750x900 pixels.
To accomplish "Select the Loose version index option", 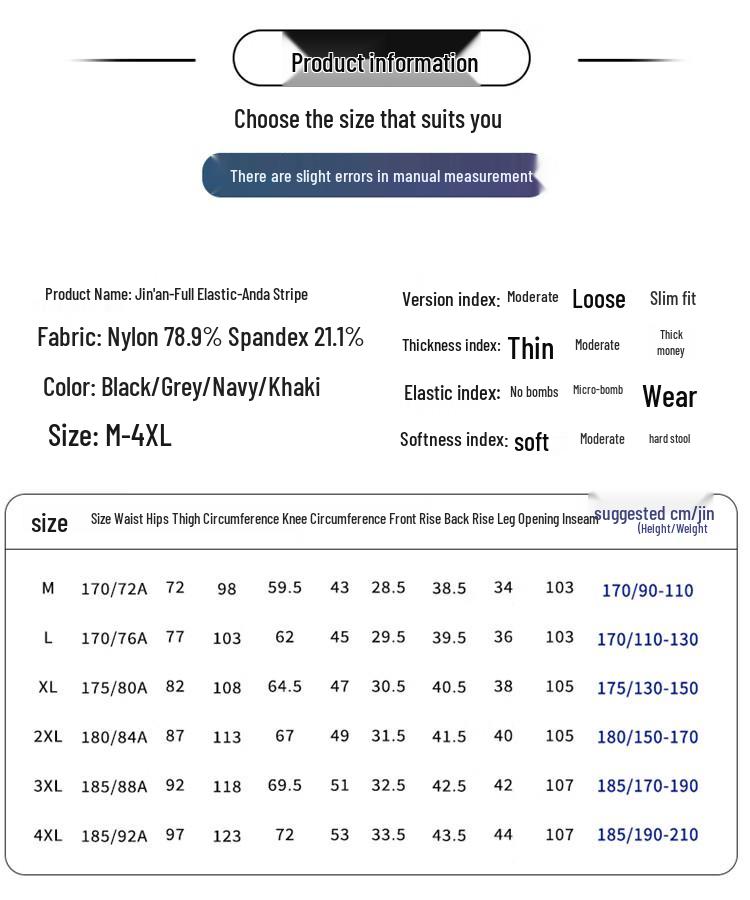I will tap(598, 299).
